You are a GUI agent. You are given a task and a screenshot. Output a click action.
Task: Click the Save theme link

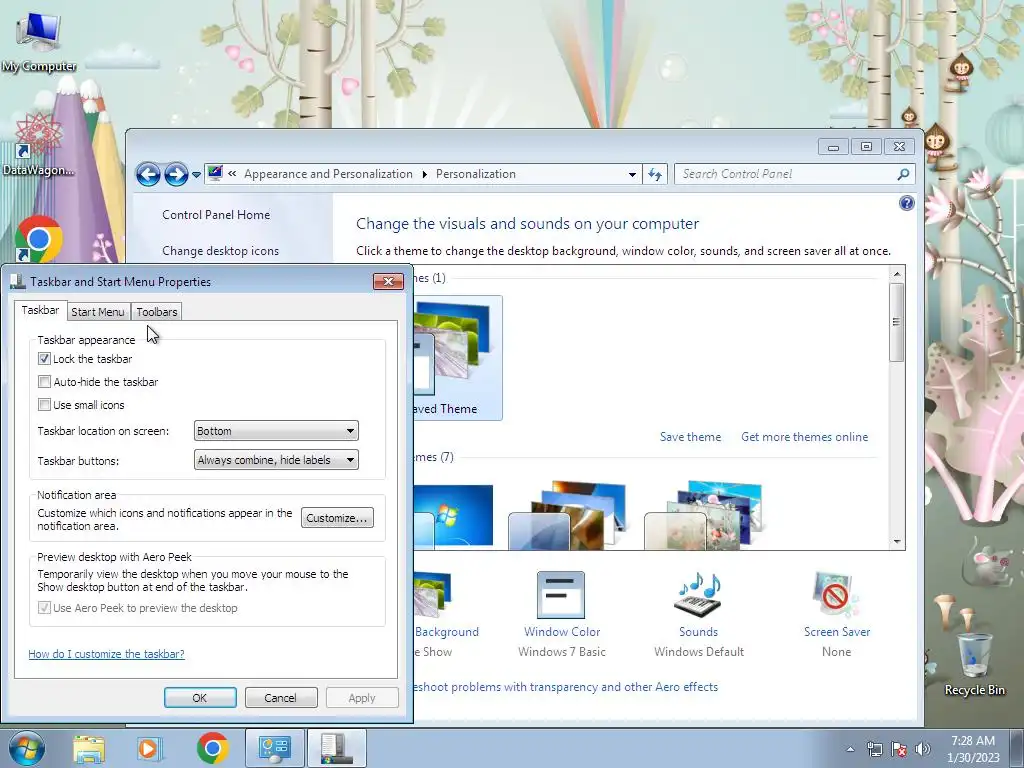click(690, 437)
